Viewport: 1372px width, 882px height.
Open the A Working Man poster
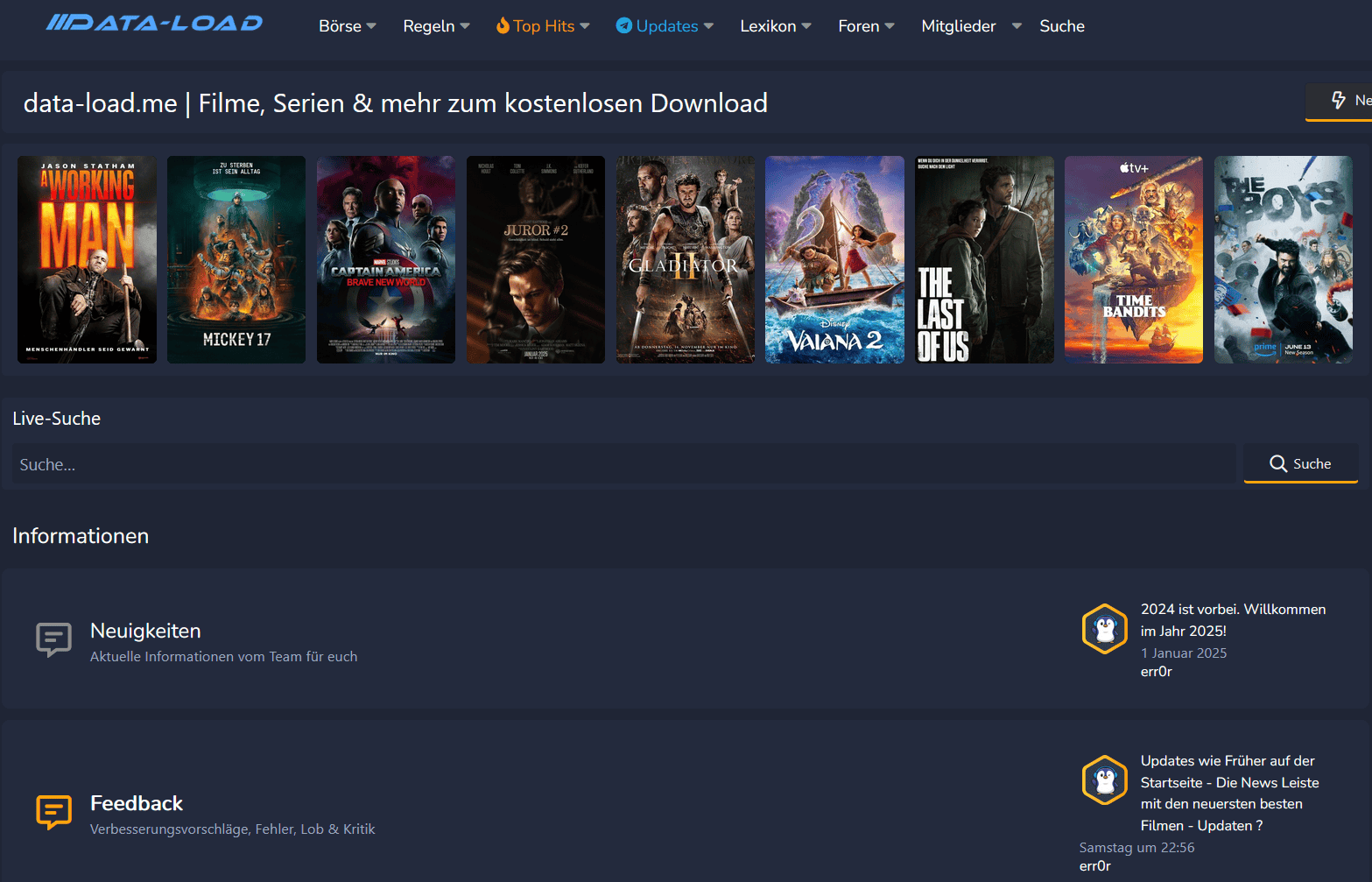87,259
